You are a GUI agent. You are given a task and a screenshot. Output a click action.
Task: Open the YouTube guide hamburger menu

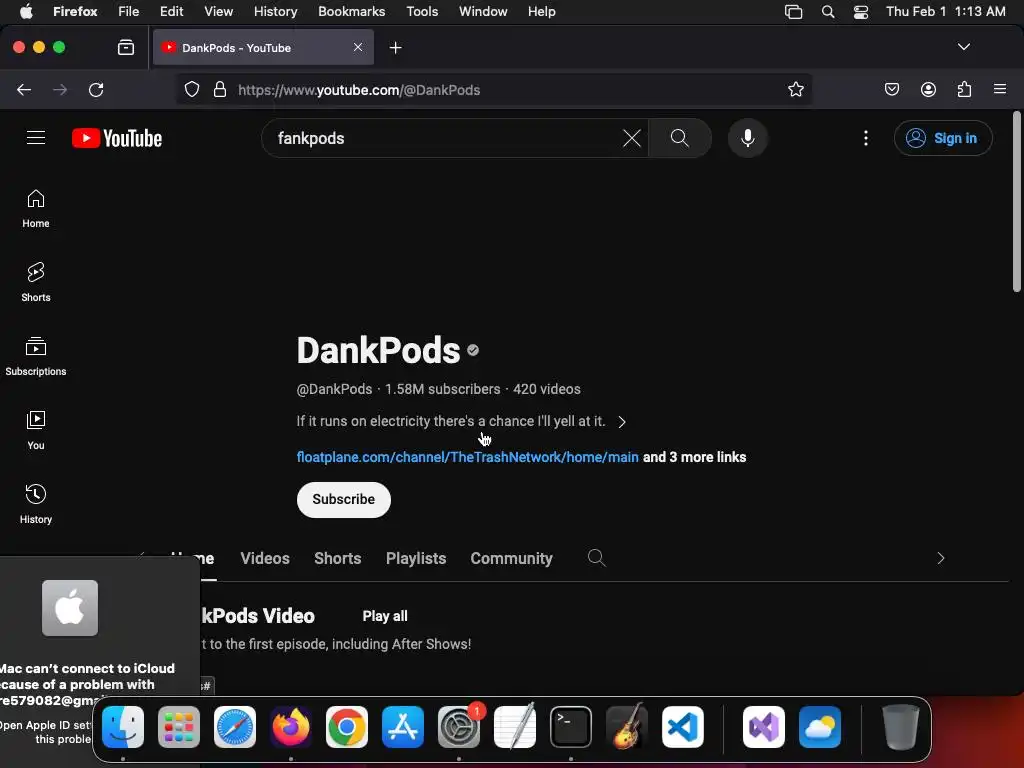[x=36, y=138]
